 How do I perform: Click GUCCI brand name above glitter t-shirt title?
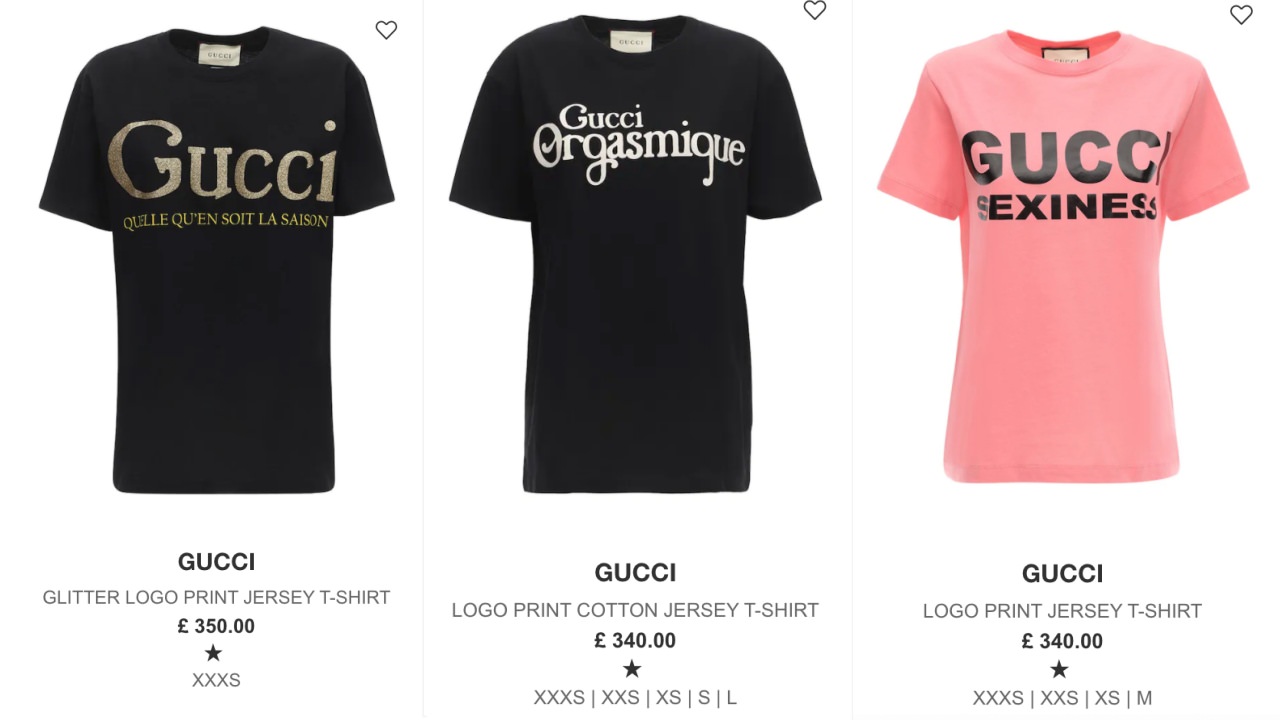pos(216,562)
